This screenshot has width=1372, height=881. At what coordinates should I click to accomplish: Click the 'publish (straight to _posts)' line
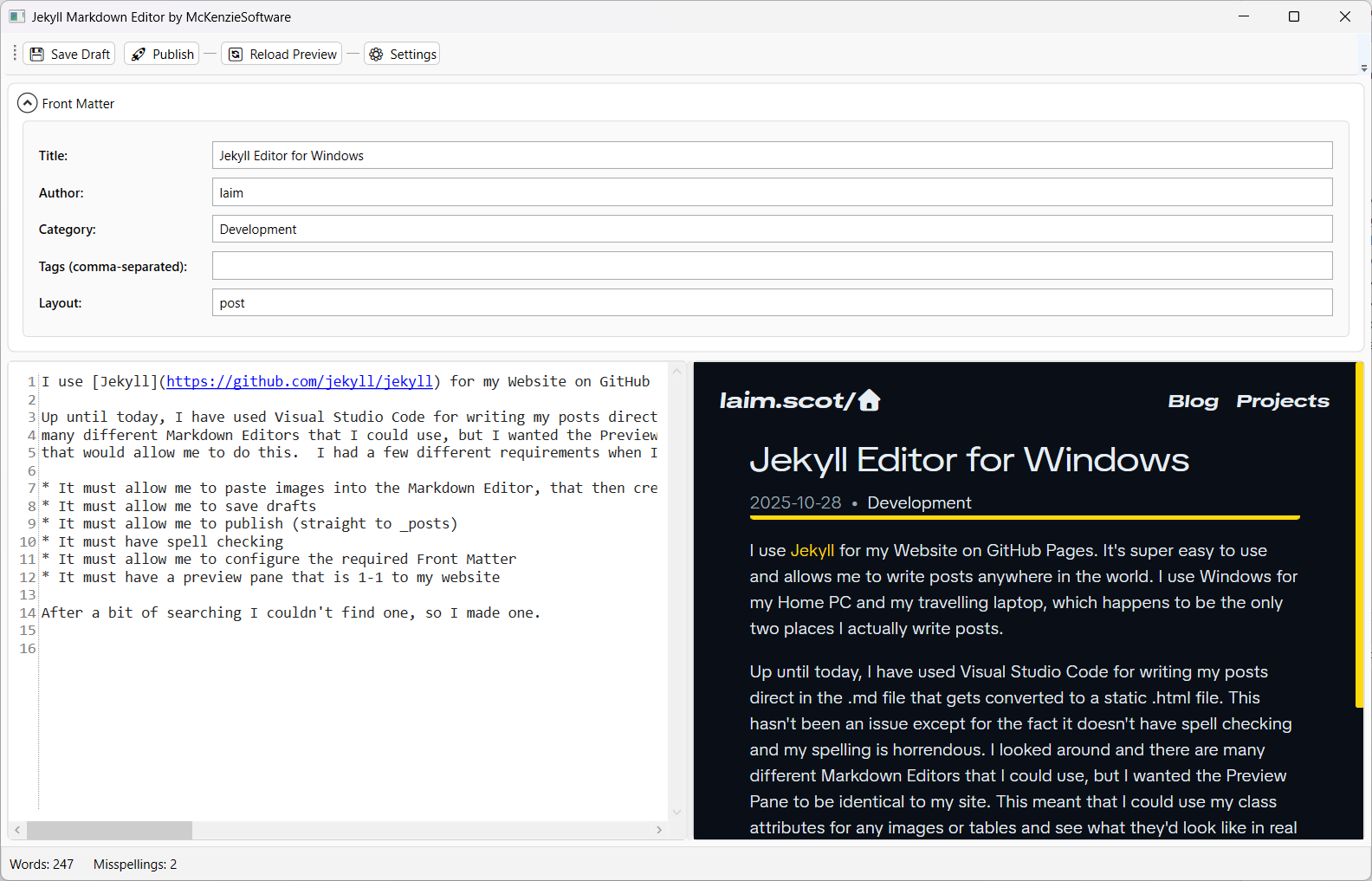tap(250, 523)
